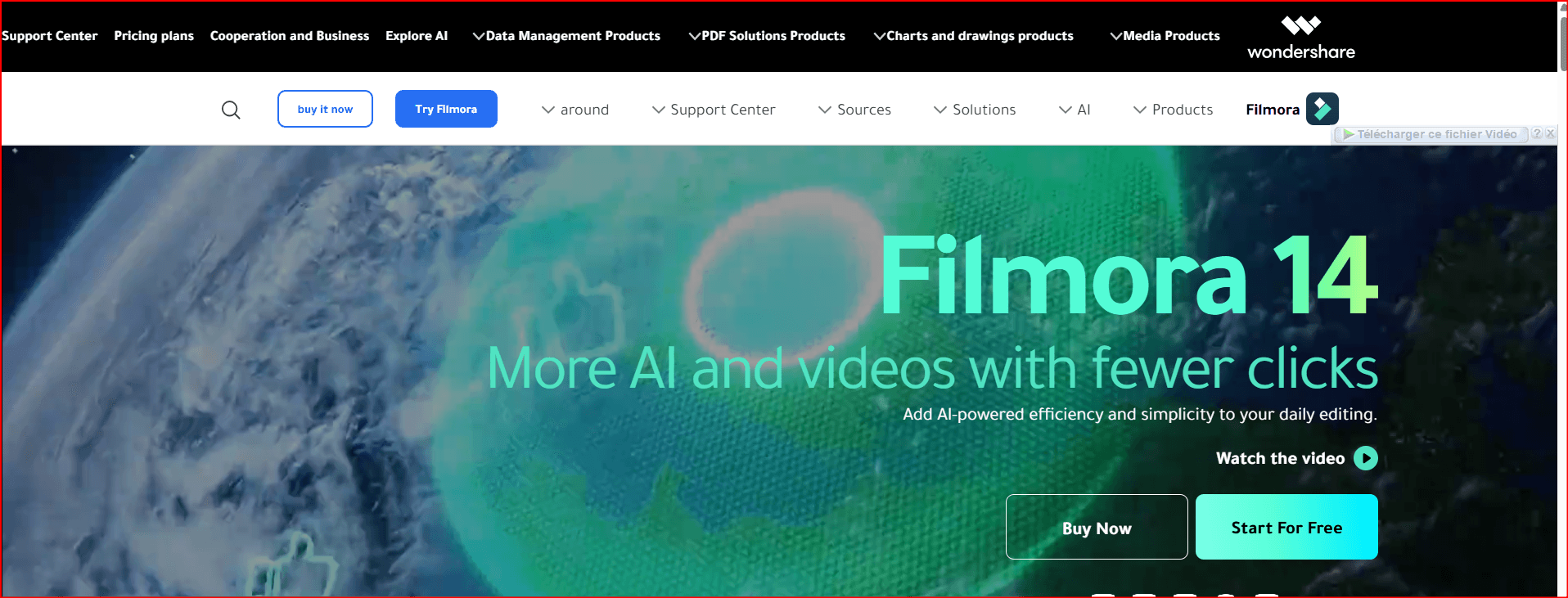This screenshot has height=598, width=1568.
Task: Open the Products navigation menu
Action: 1173,110
